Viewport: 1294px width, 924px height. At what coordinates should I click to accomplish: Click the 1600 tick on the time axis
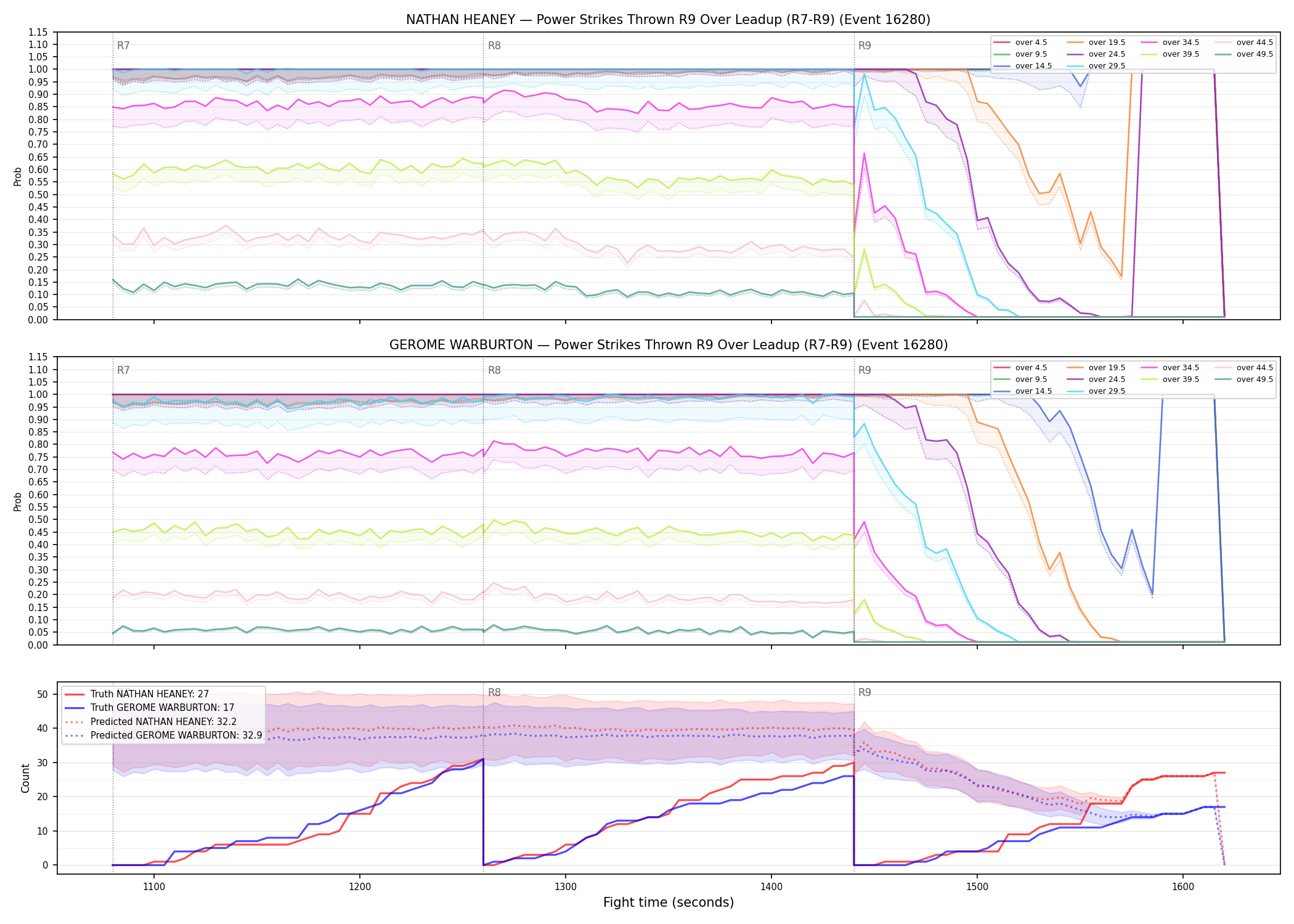point(1183,886)
